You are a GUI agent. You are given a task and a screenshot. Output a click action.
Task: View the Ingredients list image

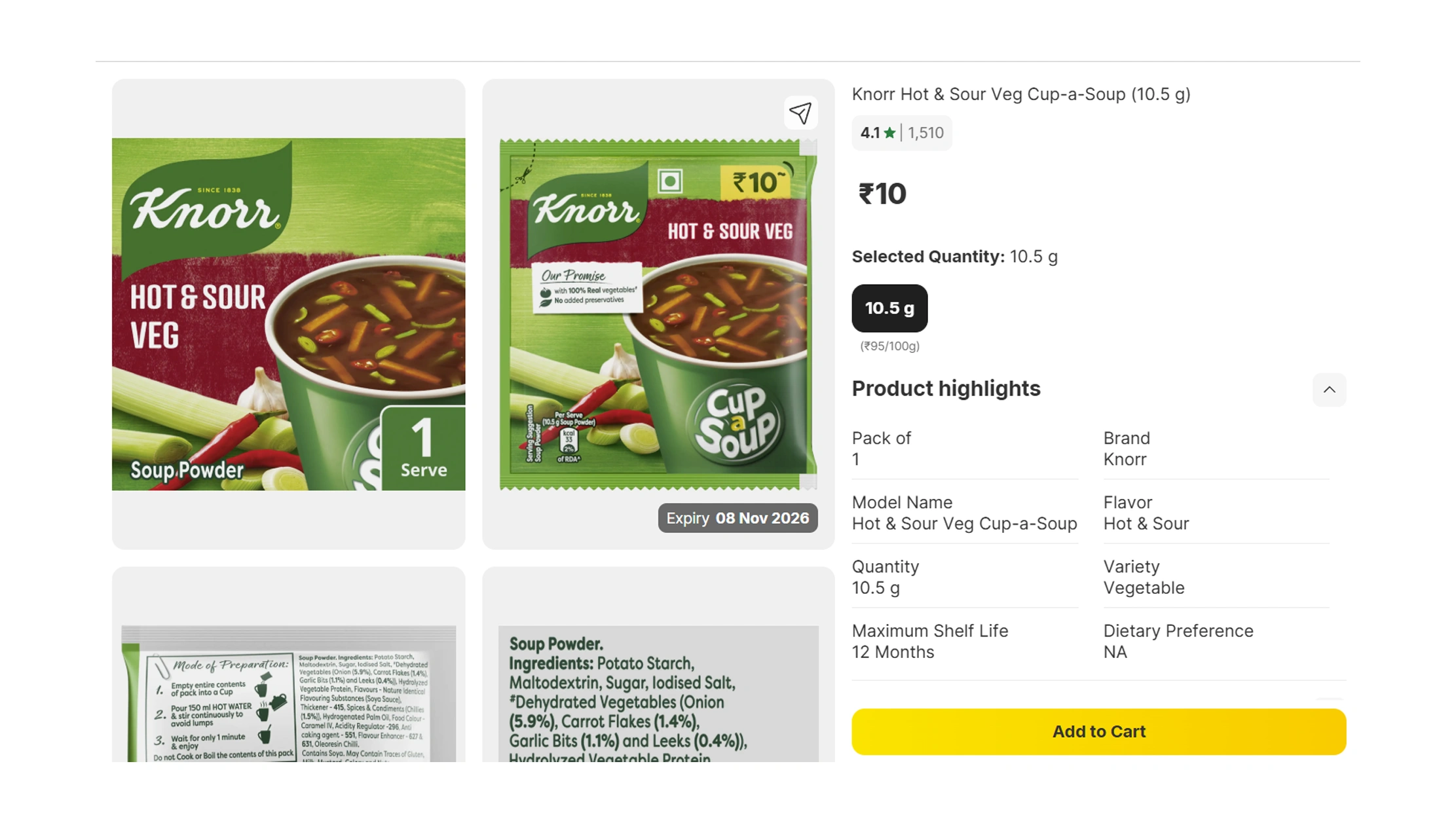(658, 664)
